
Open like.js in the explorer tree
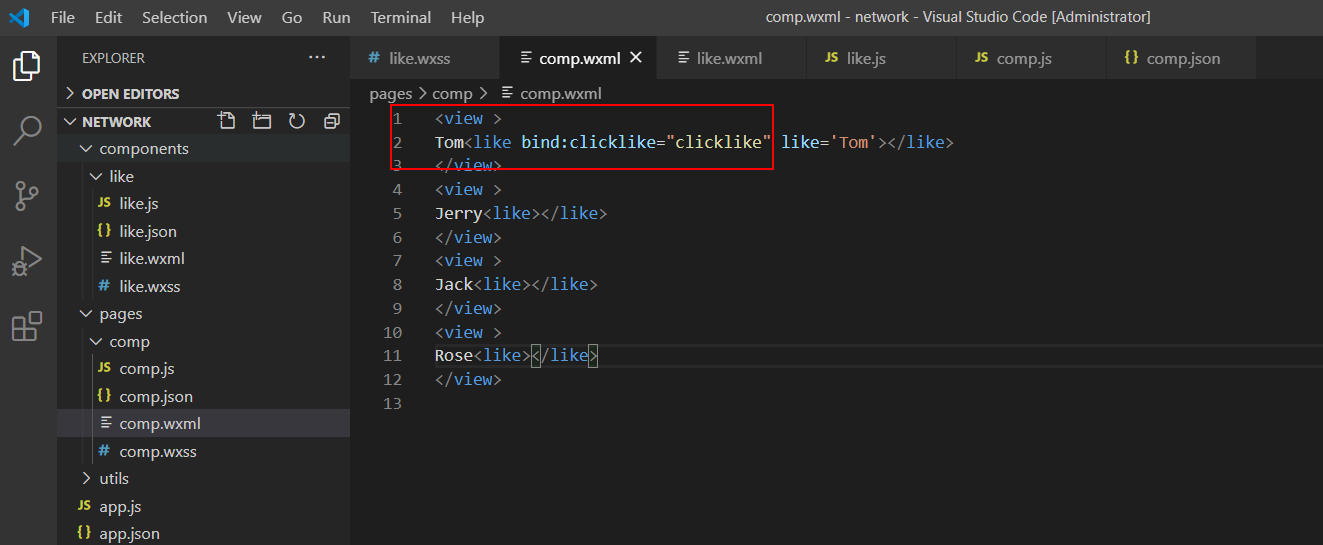(204, 203)
